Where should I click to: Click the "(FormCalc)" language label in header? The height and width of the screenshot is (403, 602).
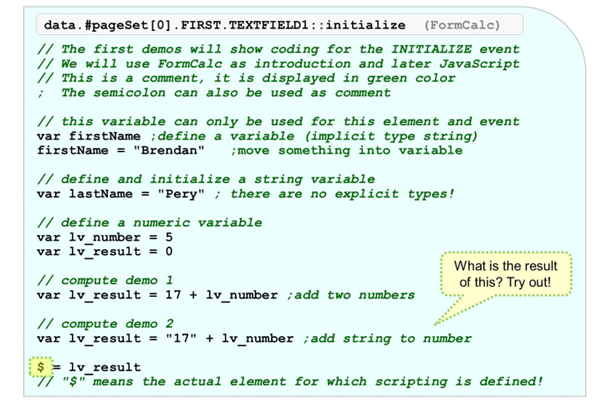point(461,24)
